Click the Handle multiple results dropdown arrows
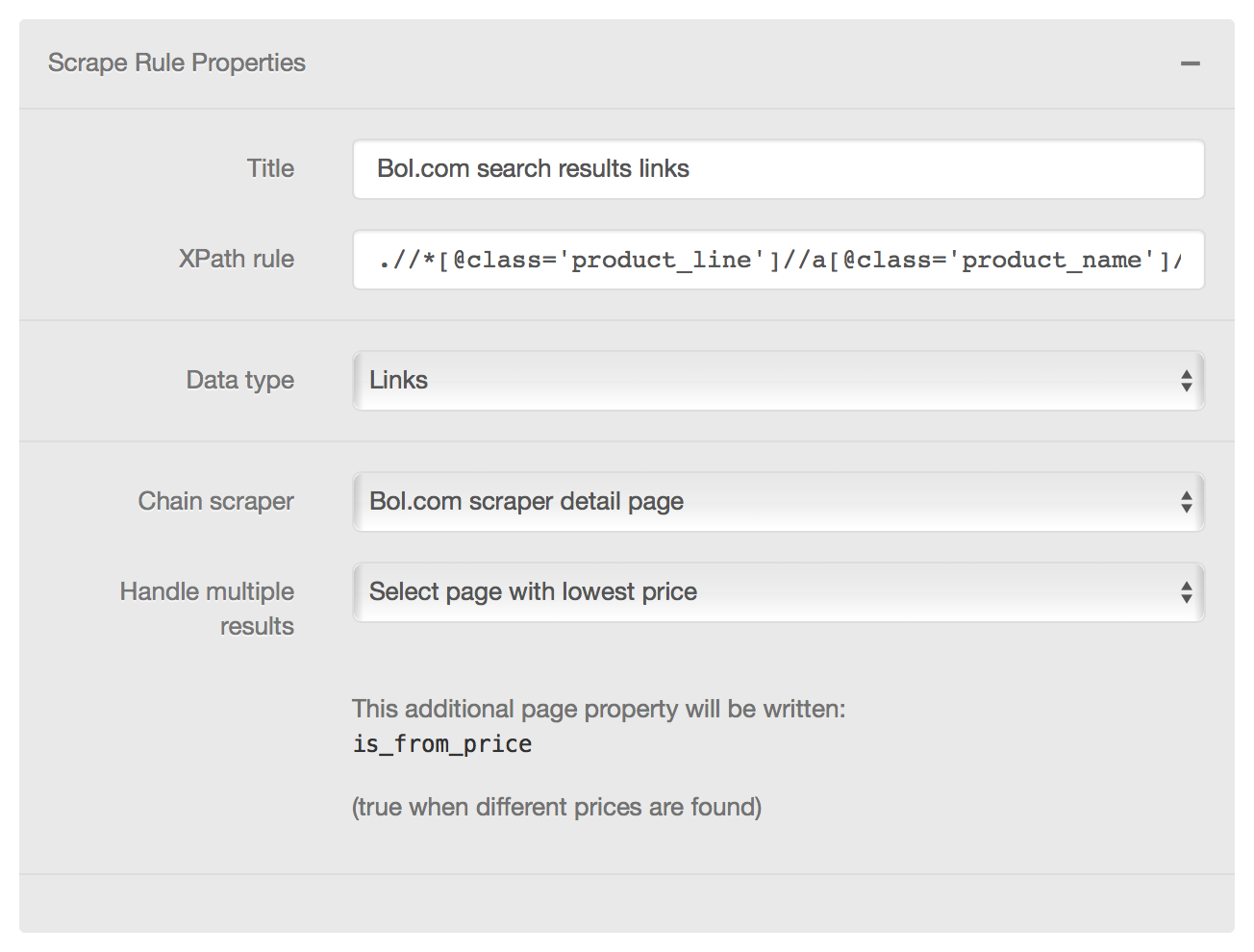1254x952 pixels. [x=1187, y=592]
